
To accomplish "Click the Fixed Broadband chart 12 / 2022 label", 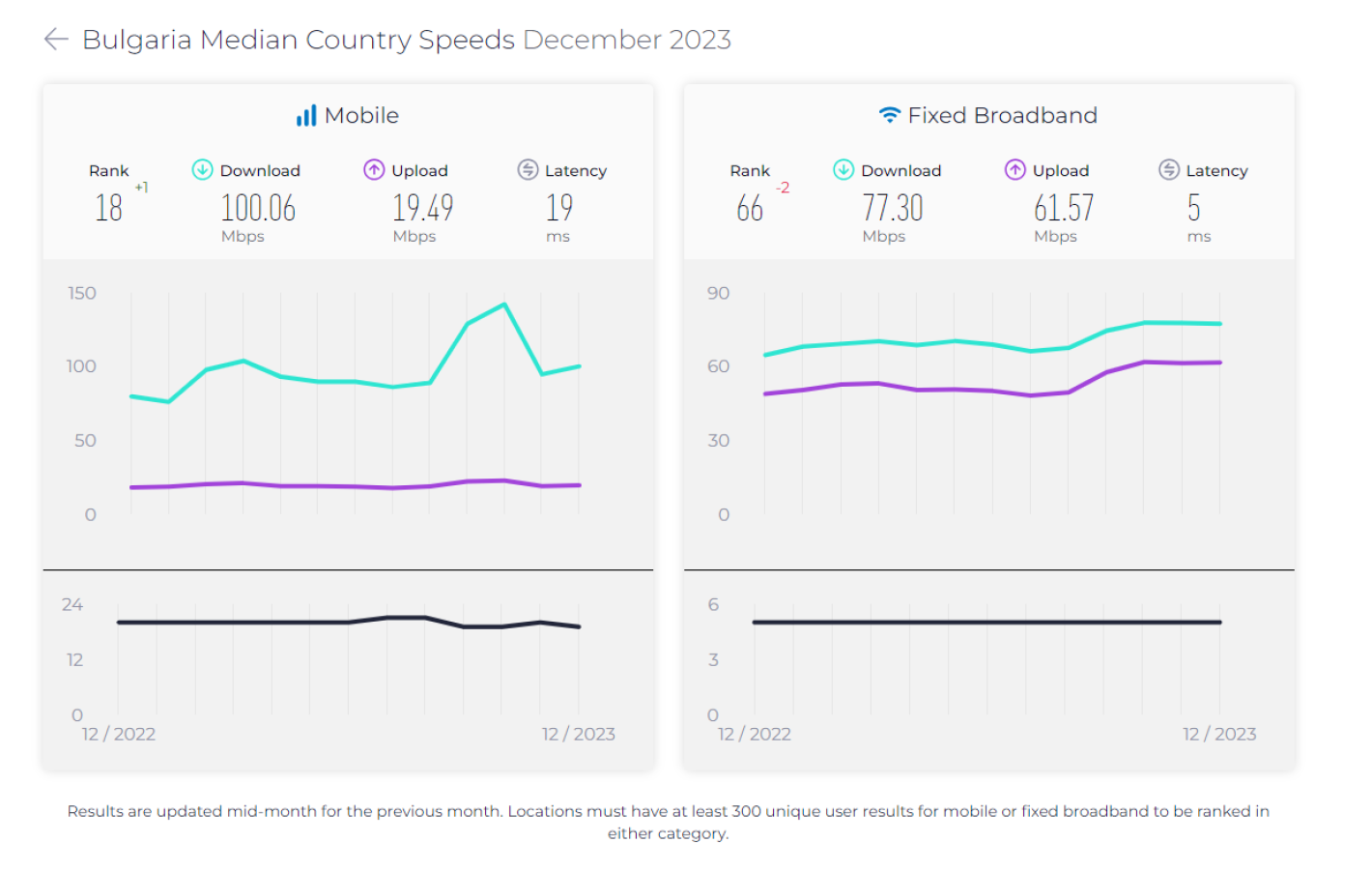I will [x=755, y=734].
